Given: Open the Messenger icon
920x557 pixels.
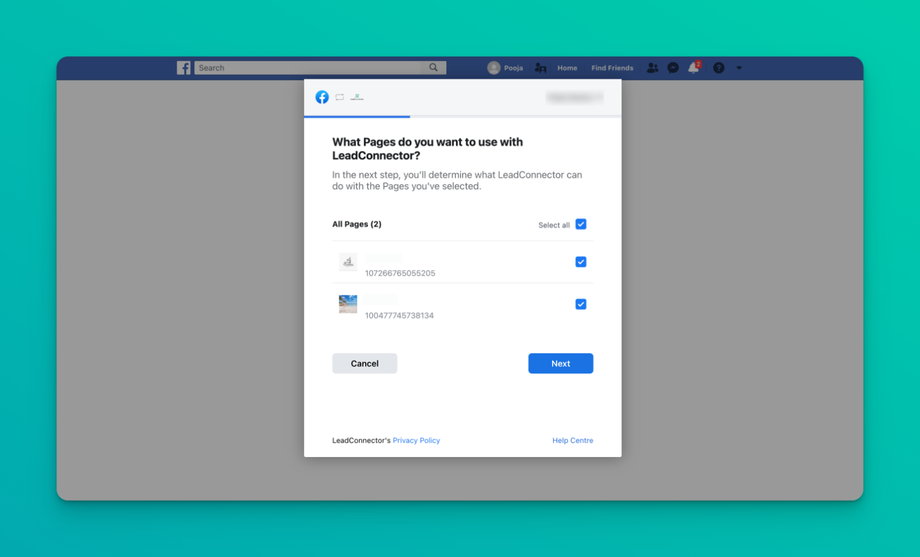Looking at the screenshot, I should (673, 68).
